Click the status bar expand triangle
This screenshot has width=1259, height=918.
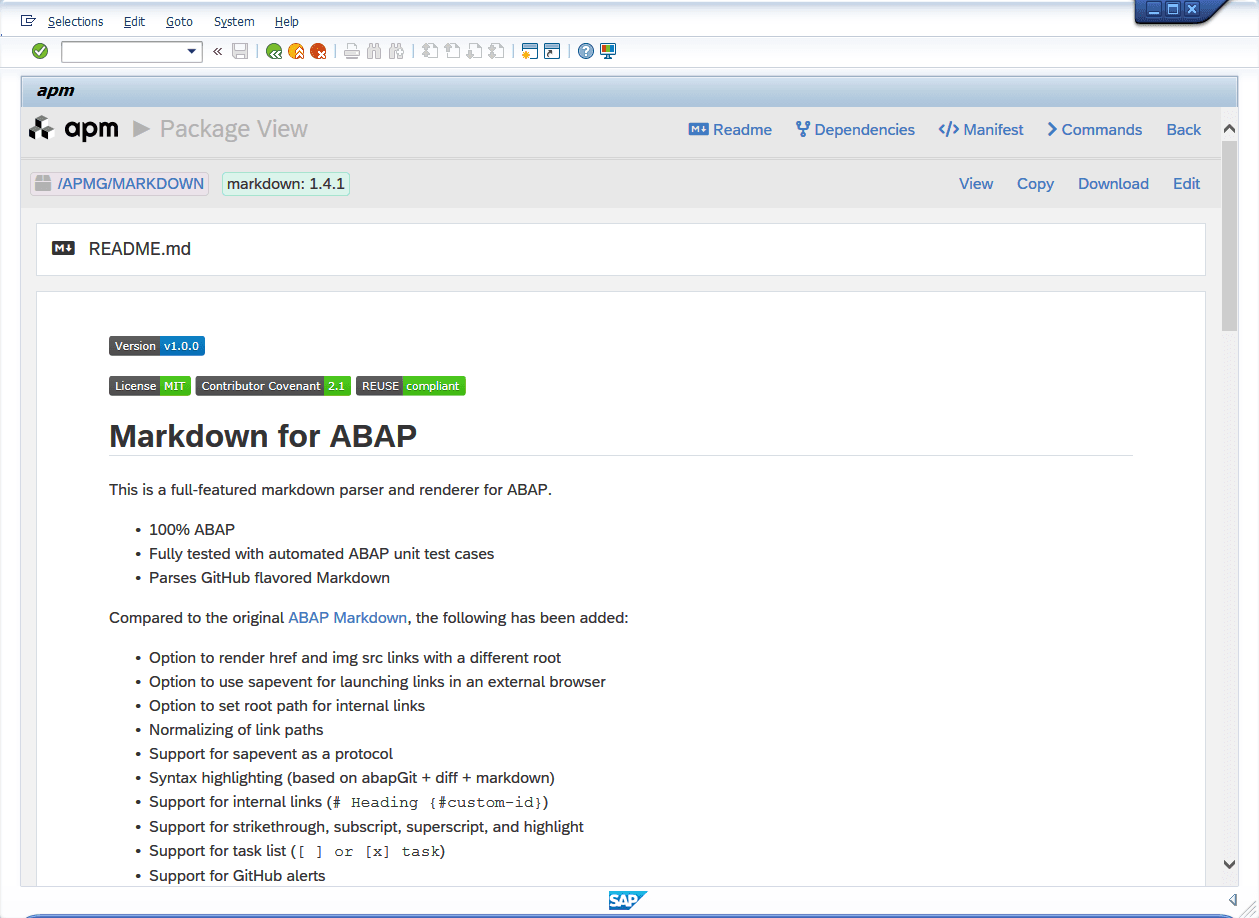pyautogui.click(x=1233, y=900)
